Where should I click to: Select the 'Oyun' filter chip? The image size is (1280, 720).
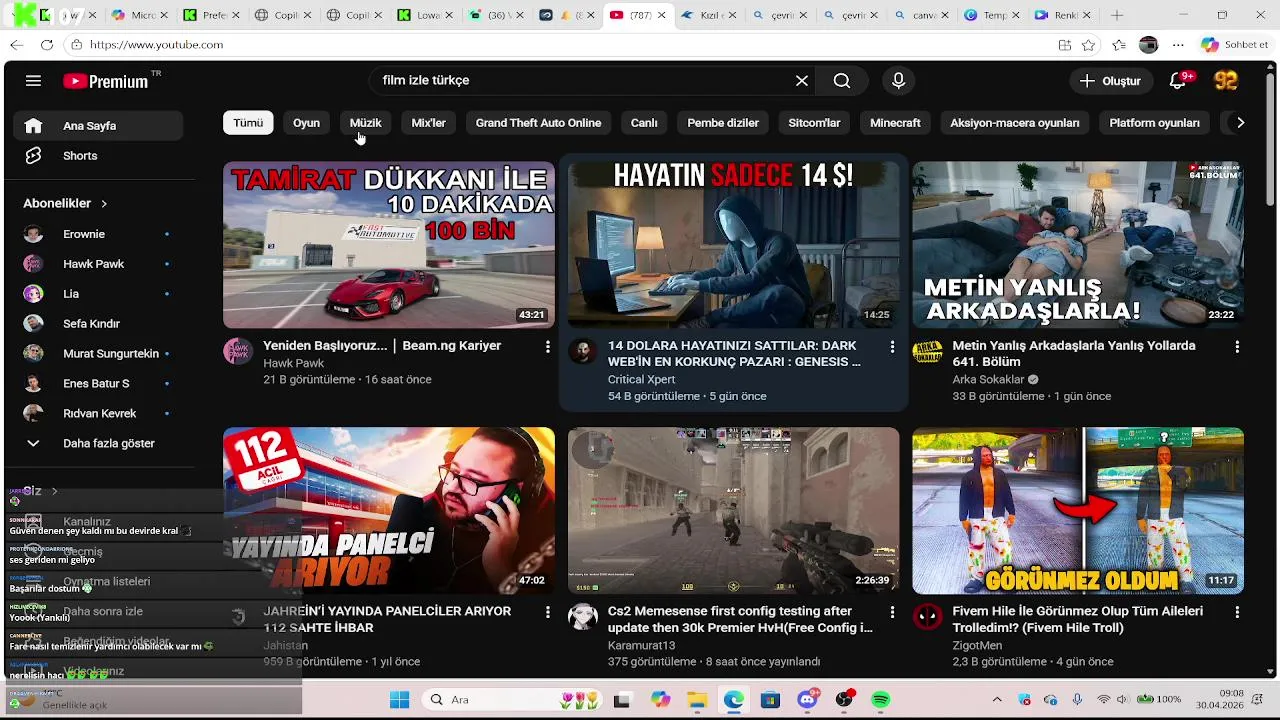(306, 123)
